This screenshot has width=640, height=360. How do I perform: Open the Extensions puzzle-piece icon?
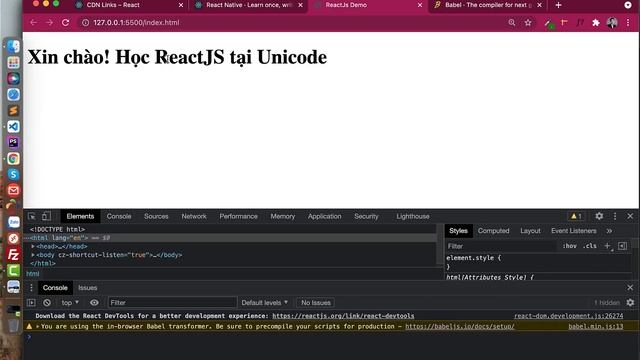click(x=596, y=22)
